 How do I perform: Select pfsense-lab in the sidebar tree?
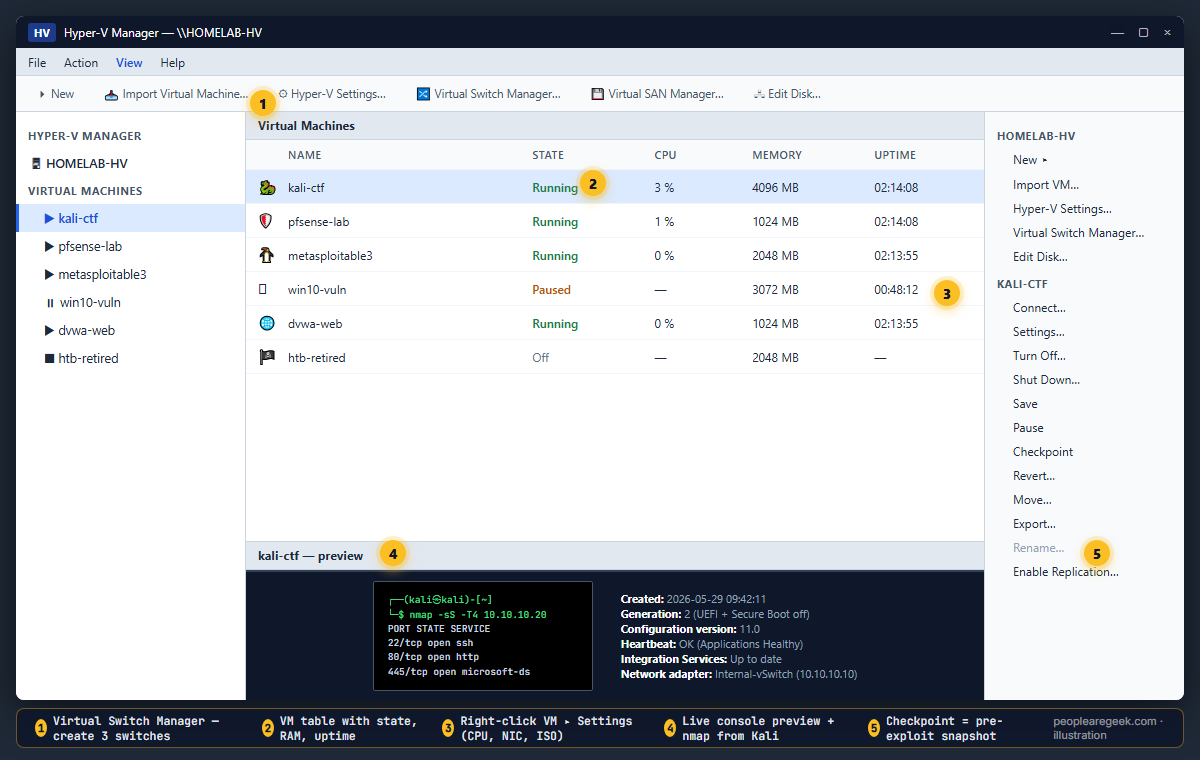pyautogui.click(x=131, y=246)
